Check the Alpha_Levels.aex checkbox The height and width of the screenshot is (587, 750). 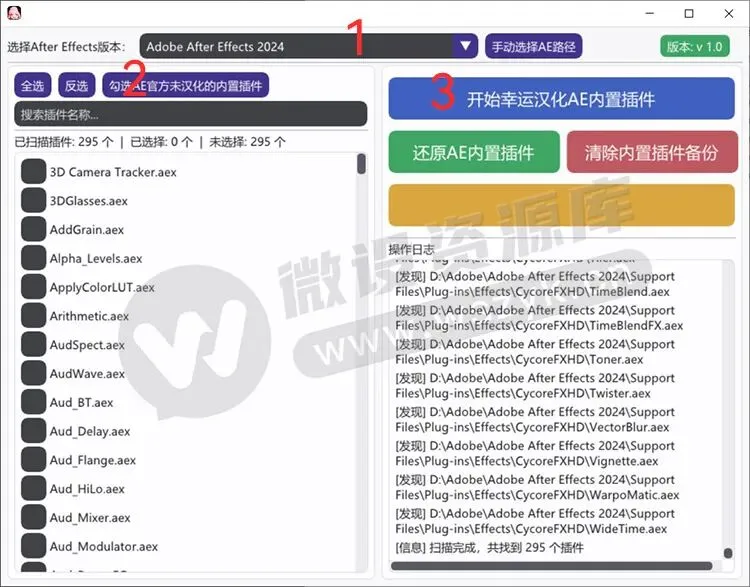[x=33, y=258]
